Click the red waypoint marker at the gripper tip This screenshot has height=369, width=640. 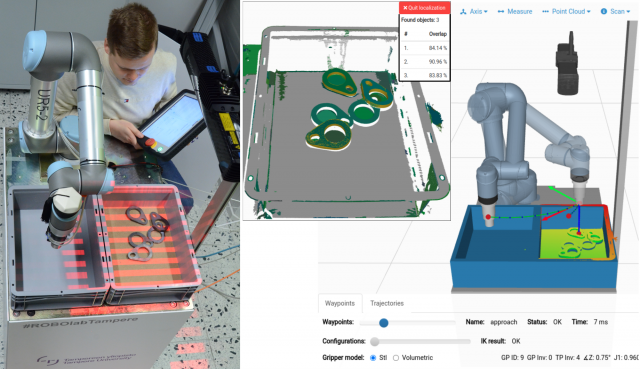tap(488, 217)
